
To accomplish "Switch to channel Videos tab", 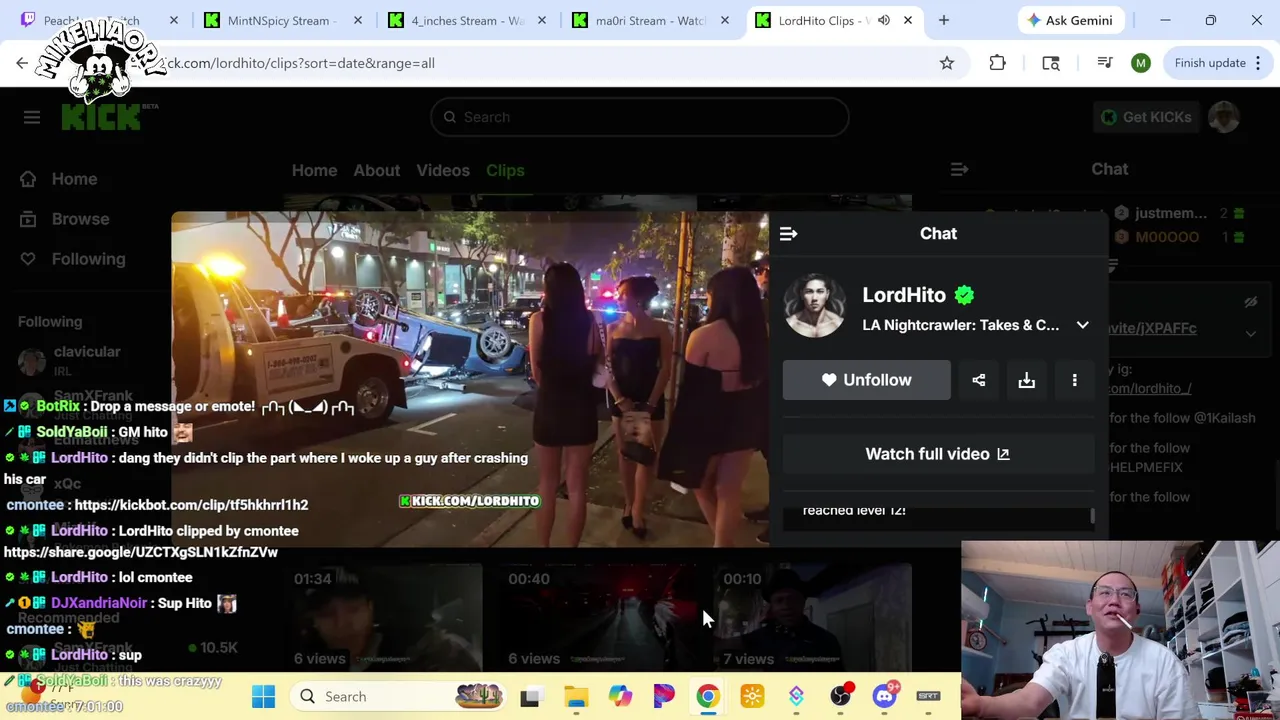I will pyautogui.click(x=443, y=170).
